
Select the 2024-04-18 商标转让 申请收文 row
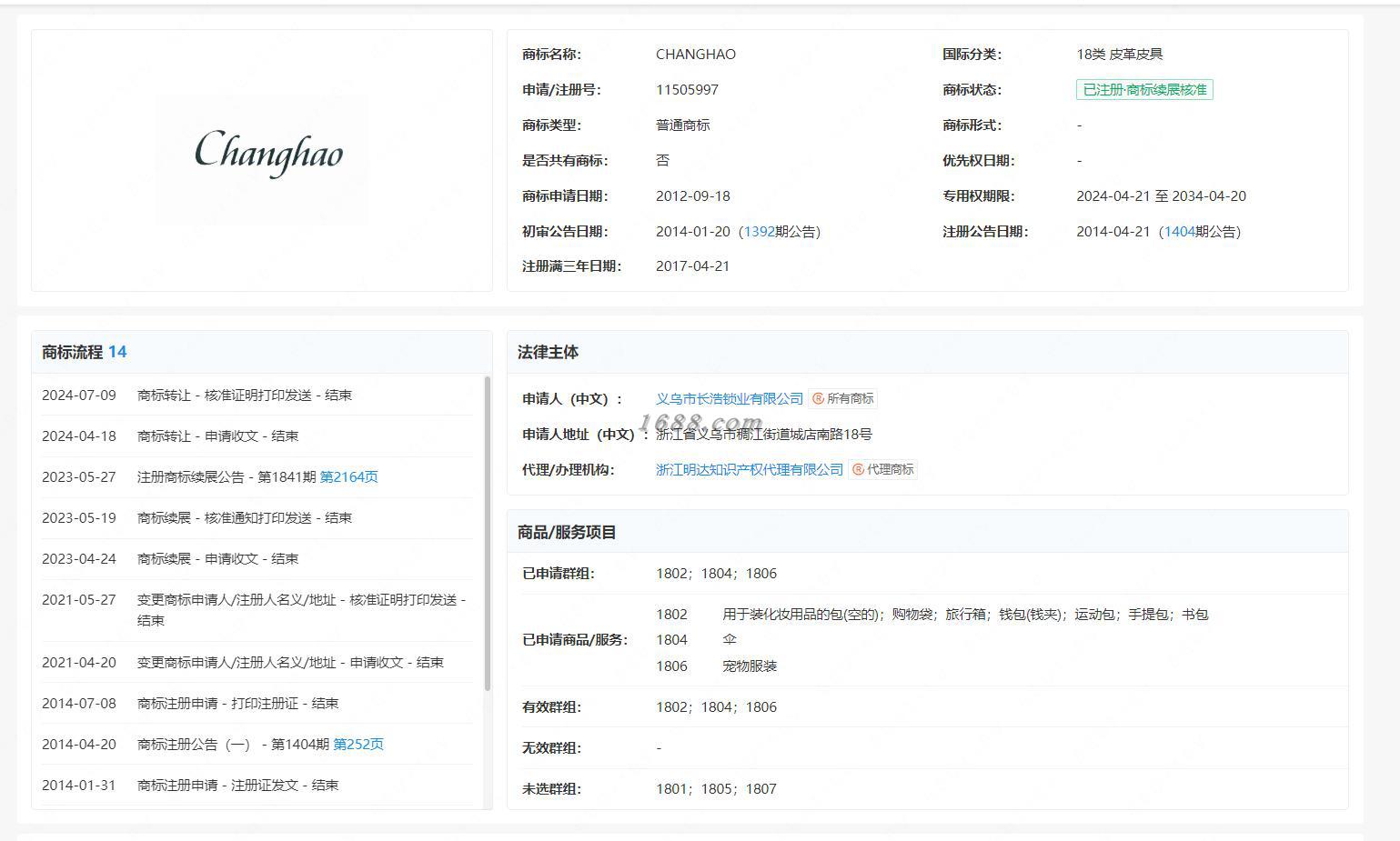[x=257, y=436]
